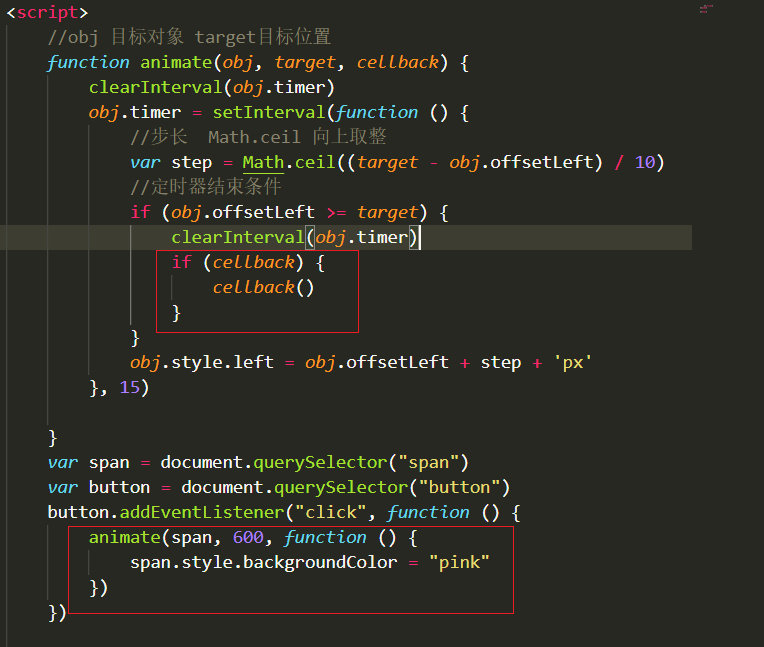Image resolution: width=764 pixels, height=647 pixels.
Task: Click the setInterval call name
Action: coord(268,113)
